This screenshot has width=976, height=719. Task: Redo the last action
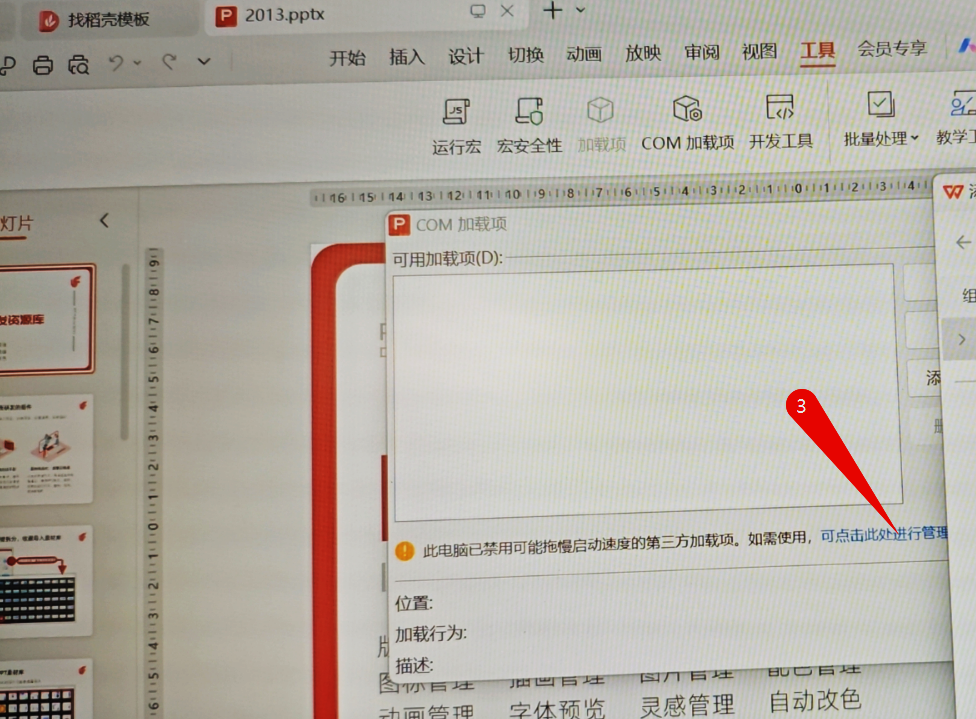169,62
